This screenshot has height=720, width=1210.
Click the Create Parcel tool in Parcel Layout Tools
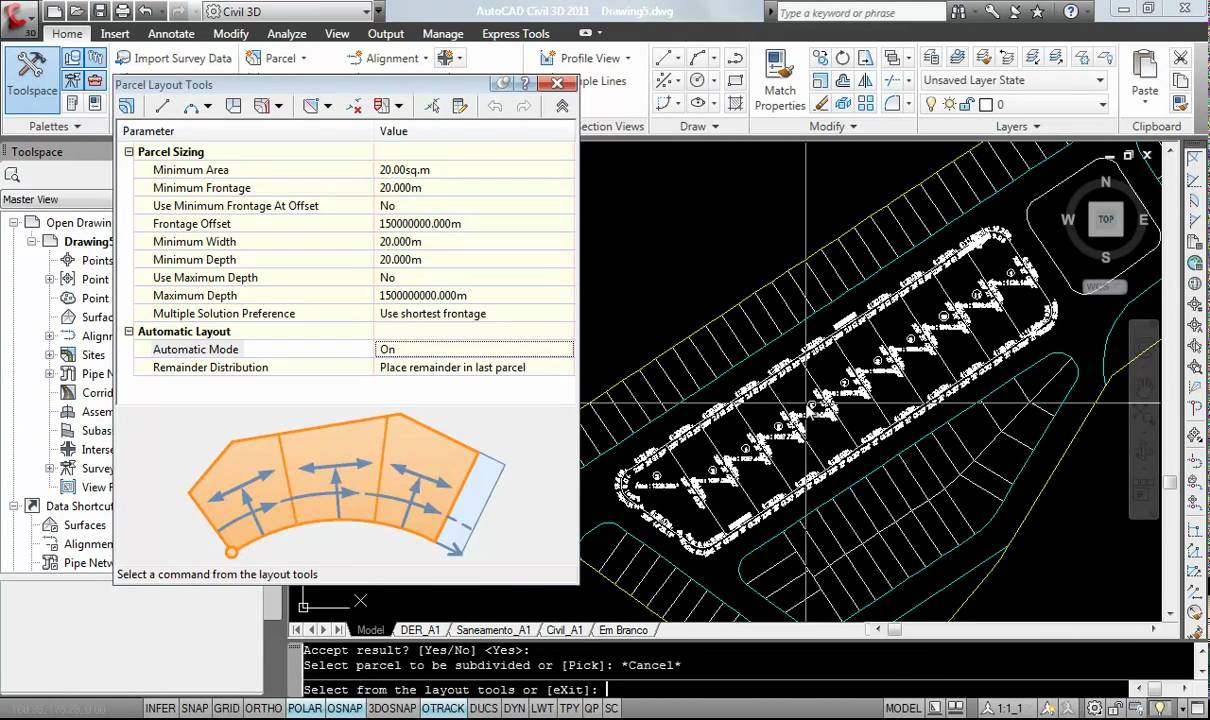point(127,106)
